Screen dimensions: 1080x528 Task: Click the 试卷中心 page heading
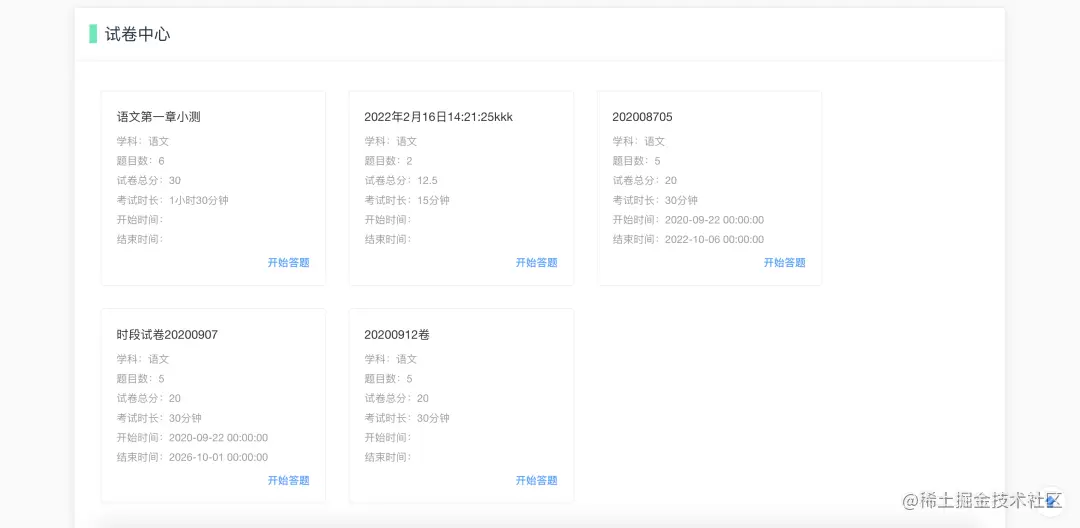(x=138, y=34)
